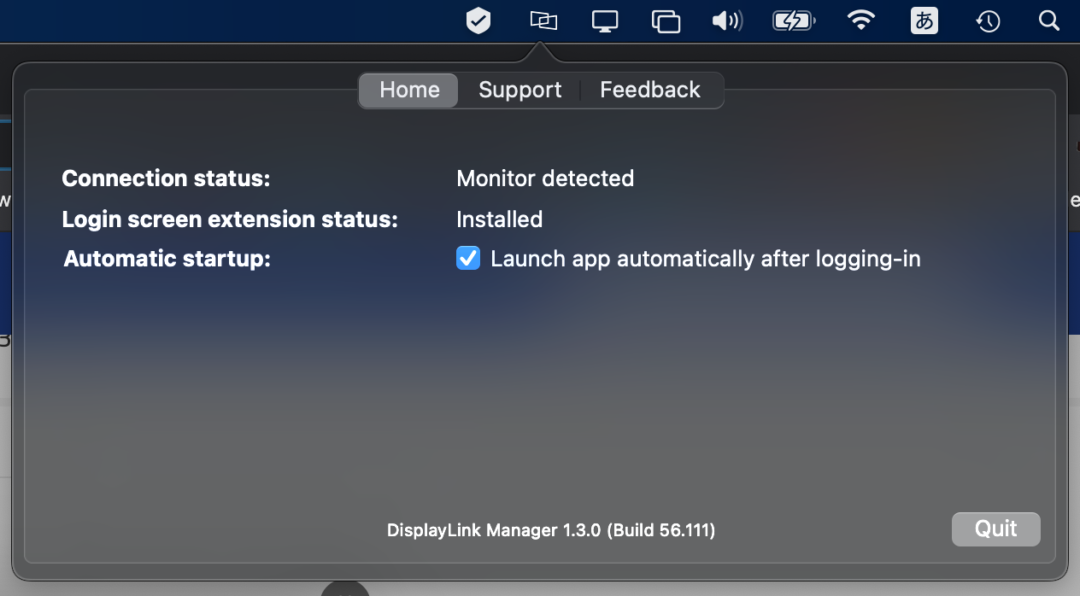
Task: Click the overlapping windows screen mirroring icon
Action: [x=666, y=21]
